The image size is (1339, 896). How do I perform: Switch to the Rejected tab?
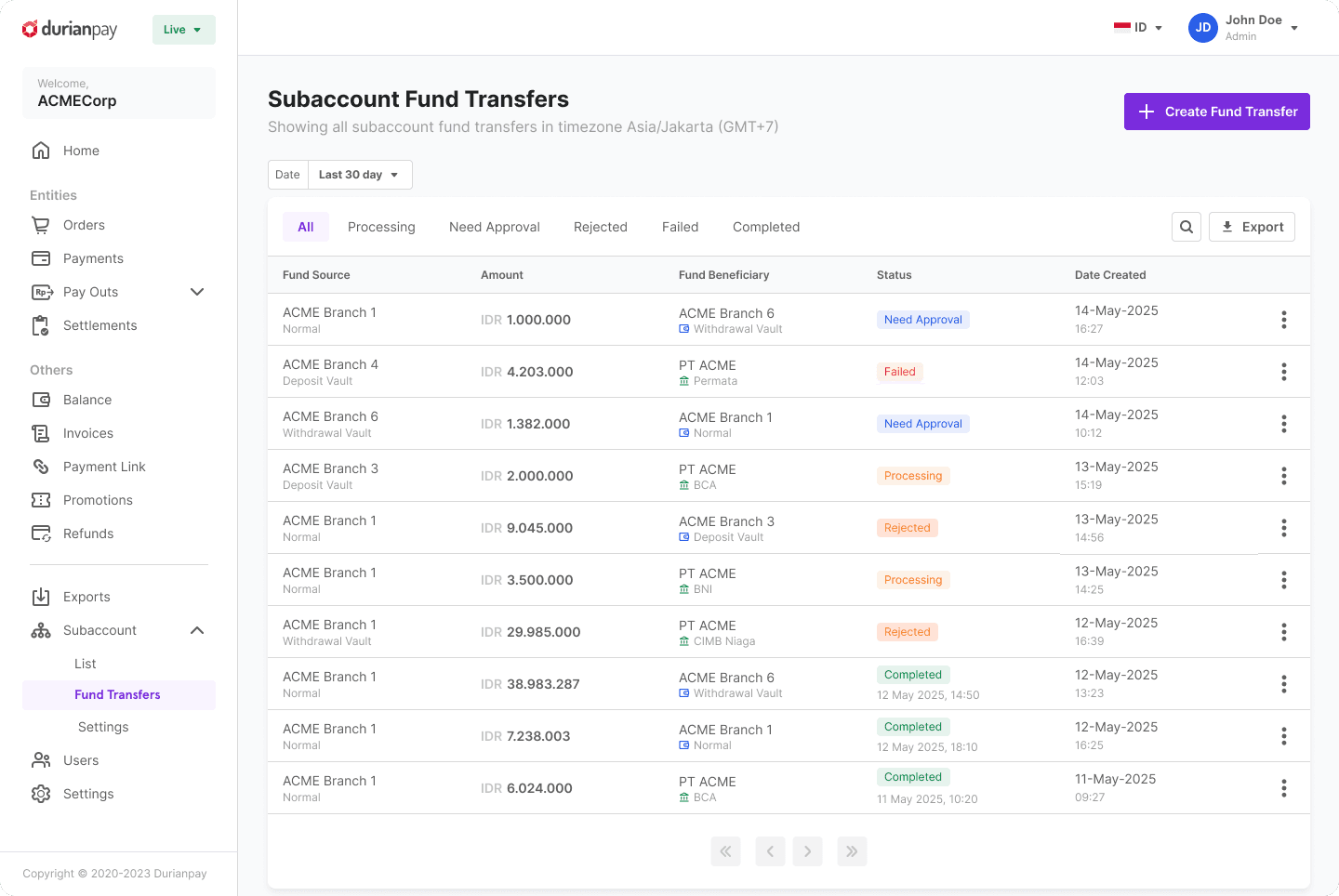point(601,227)
